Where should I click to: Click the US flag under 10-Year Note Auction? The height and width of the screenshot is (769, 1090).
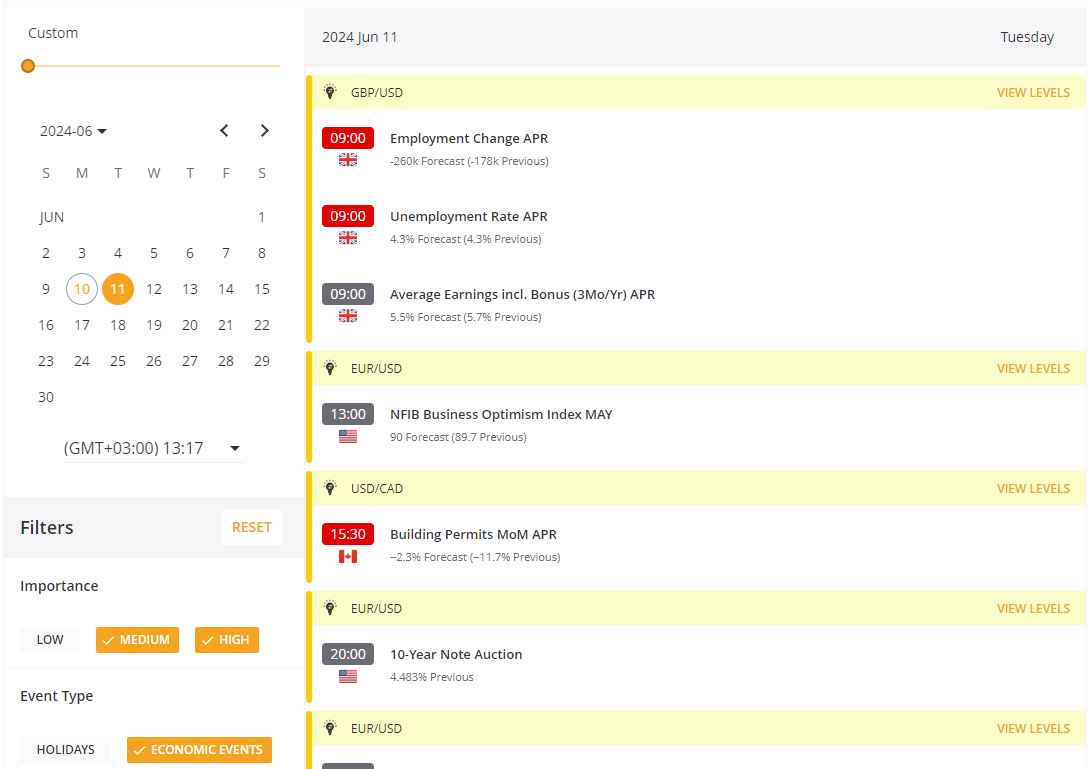click(x=347, y=675)
